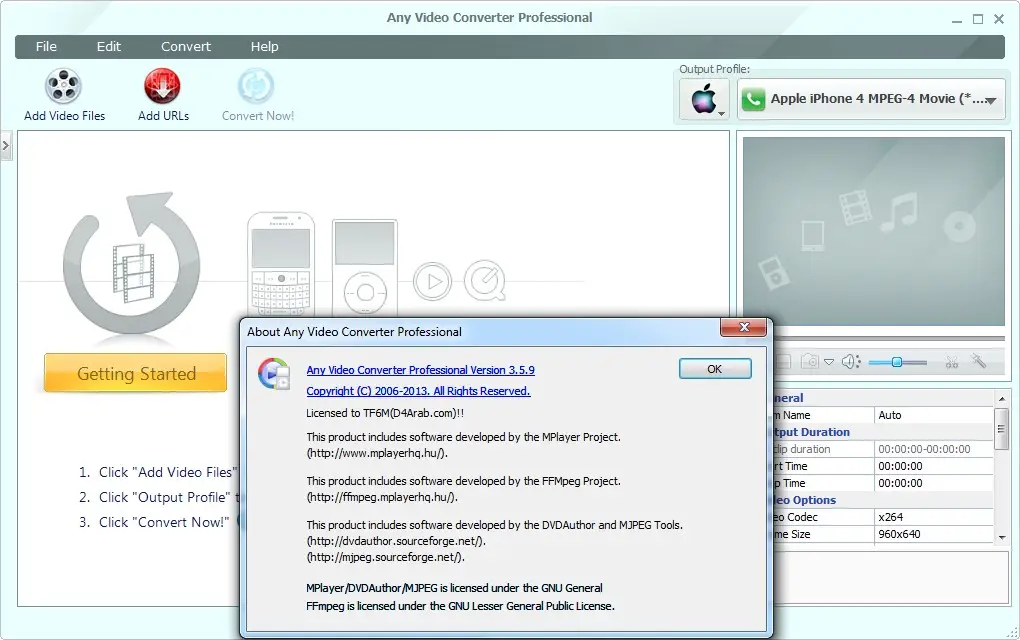Click the (http://www.mplayerhq.hu/) text
This screenshot has width=1020, height=640.
(377, 453)
